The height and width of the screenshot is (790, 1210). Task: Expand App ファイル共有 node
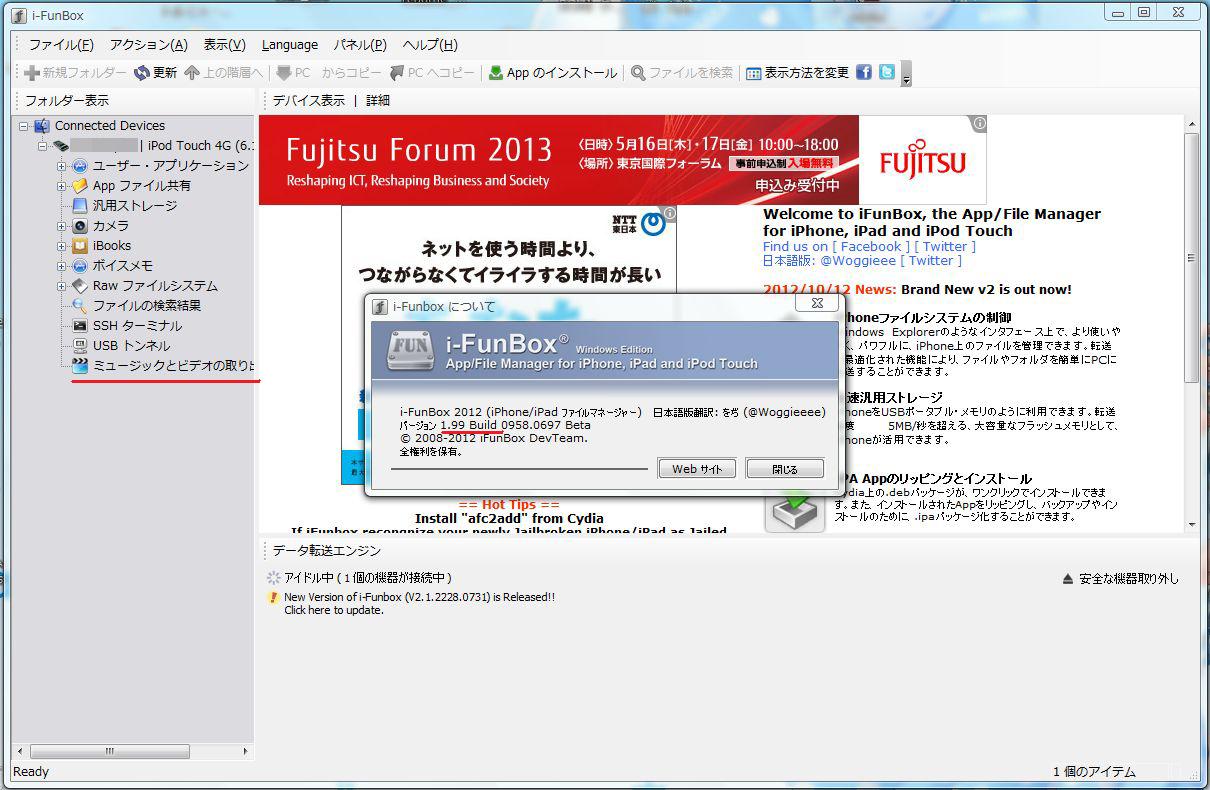[61, 186]
